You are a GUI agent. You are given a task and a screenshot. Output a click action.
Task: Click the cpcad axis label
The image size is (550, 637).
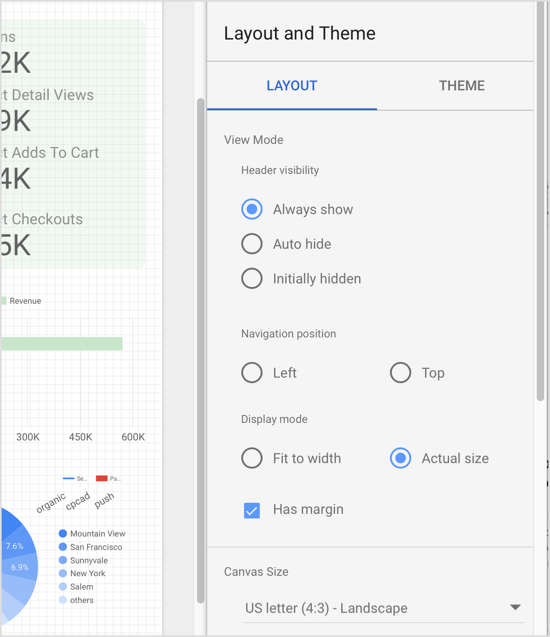pos(78,500)
